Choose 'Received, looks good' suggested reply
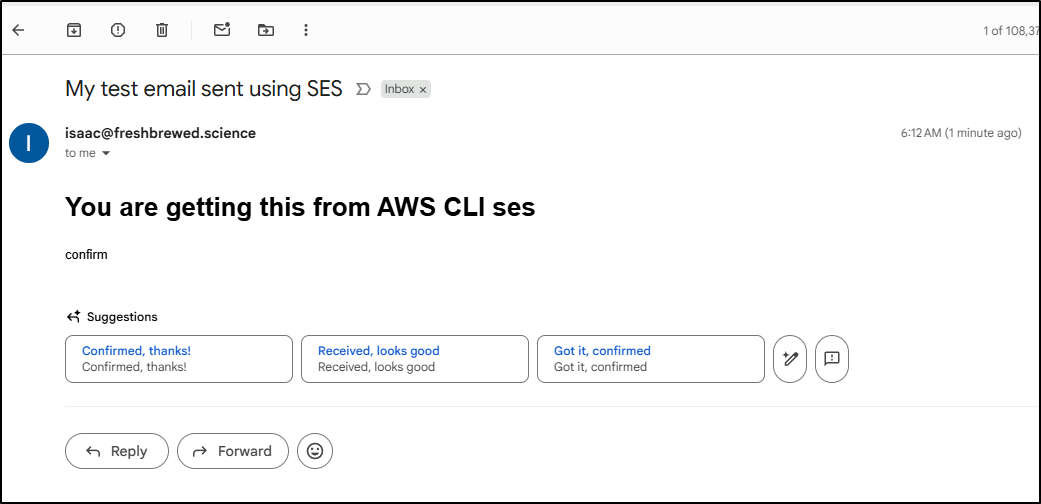The height and width of the screenshot is (504, 1041). (x=415, y=359)
